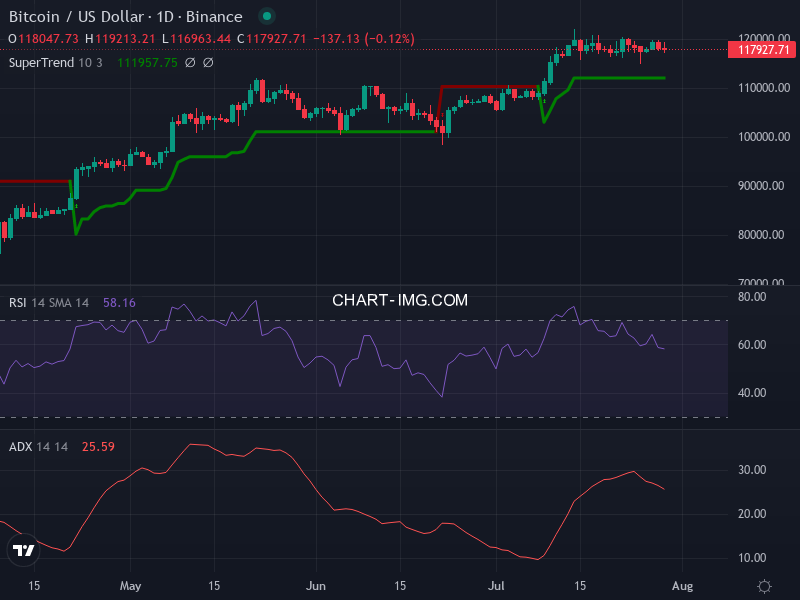Click the RSI value 58.16
The width and height of the screenshot is (800, 600).
119,303
